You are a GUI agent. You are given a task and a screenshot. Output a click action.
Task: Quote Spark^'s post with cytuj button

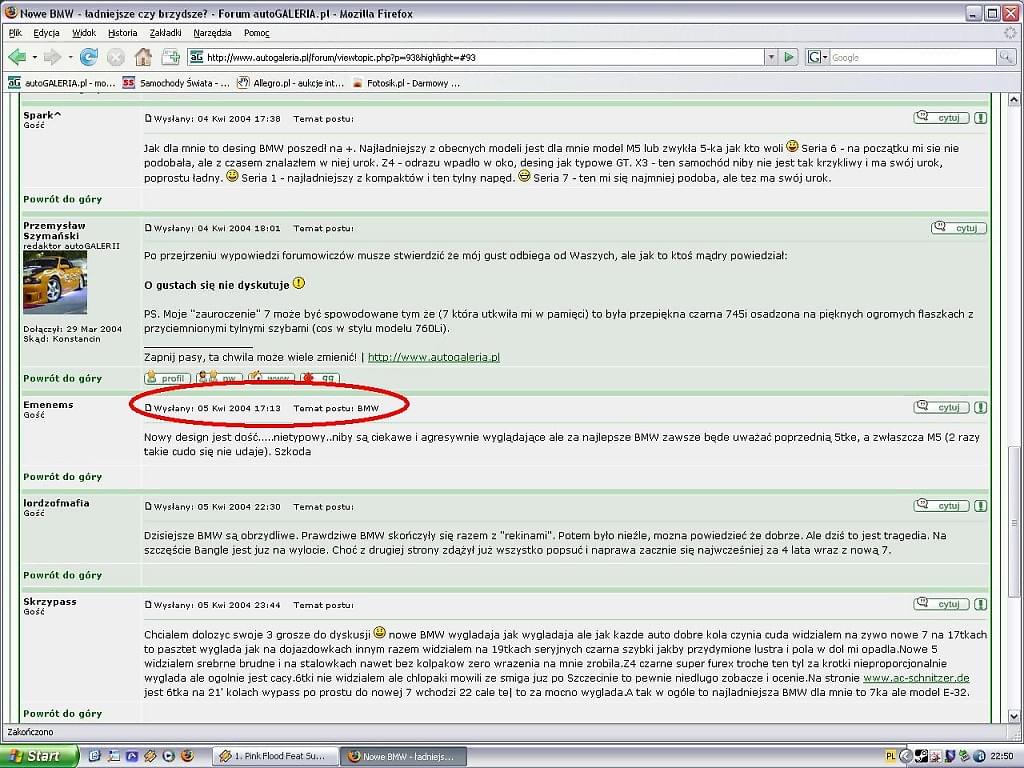(941, 118)
